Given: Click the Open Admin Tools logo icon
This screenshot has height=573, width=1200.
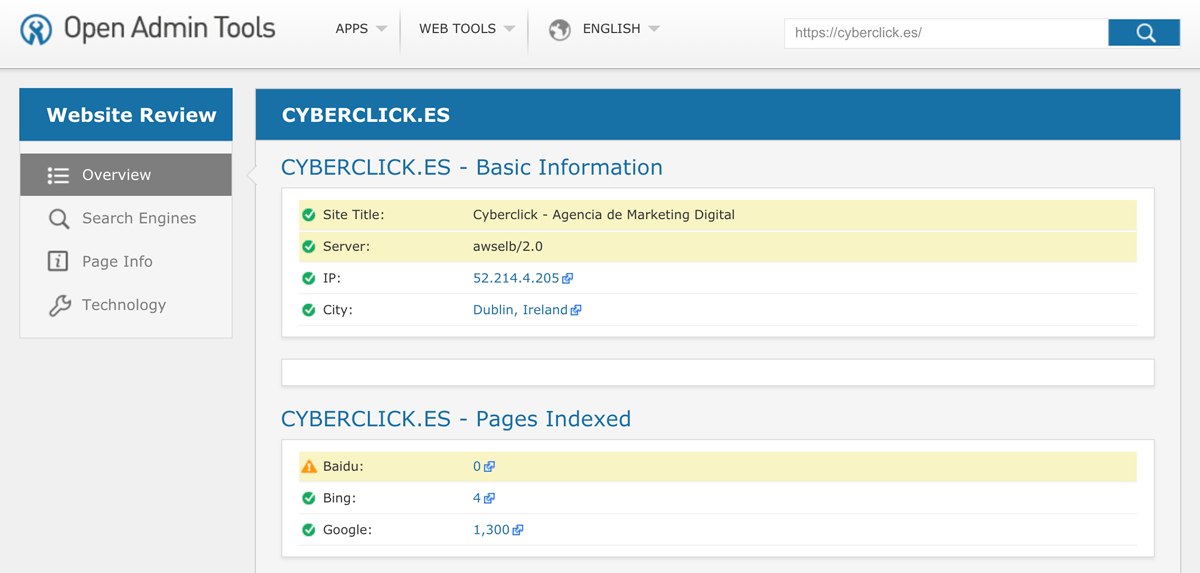Looking at the screenshot, I should [x=36, y=30].
